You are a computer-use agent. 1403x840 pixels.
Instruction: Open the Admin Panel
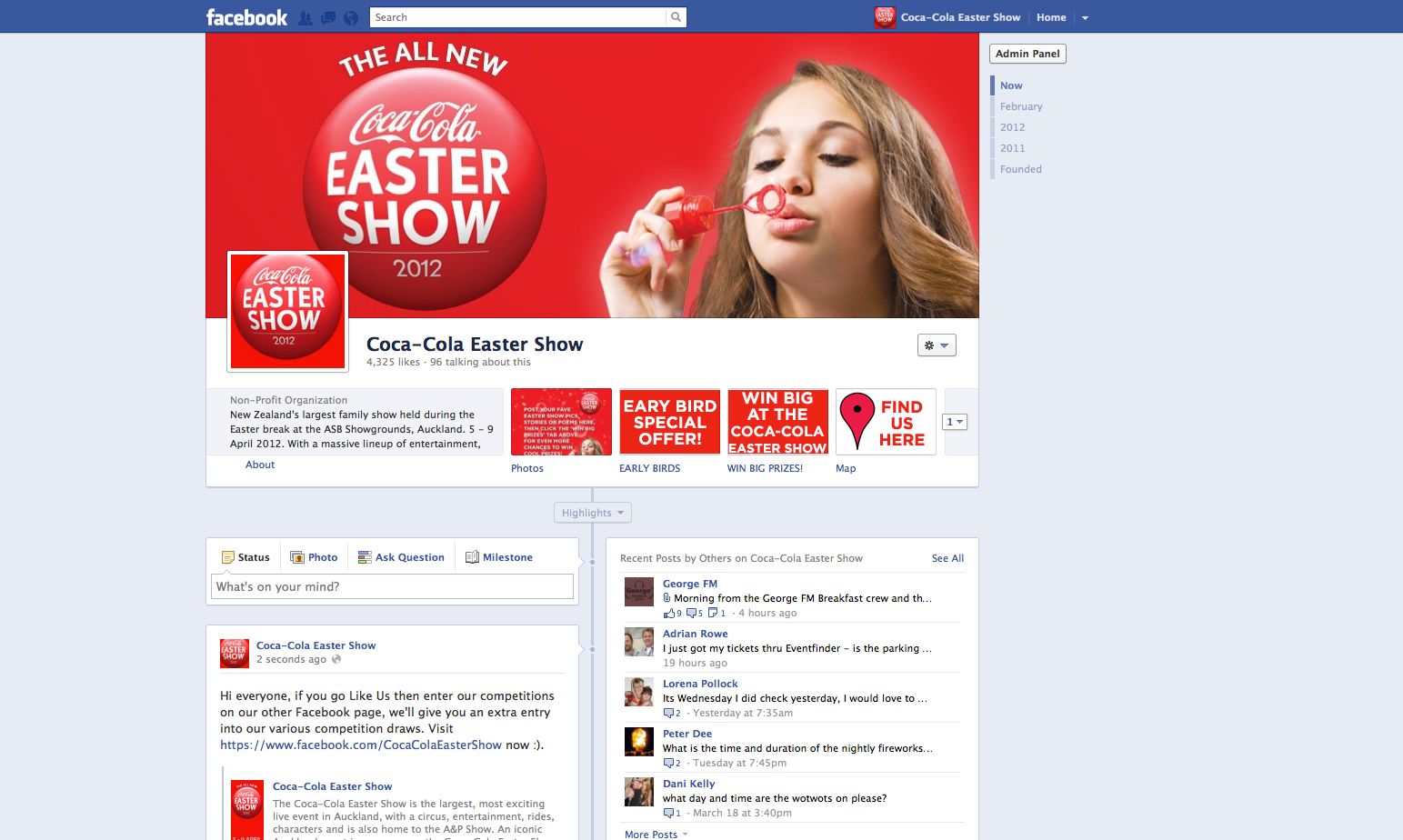(1027, 54)
